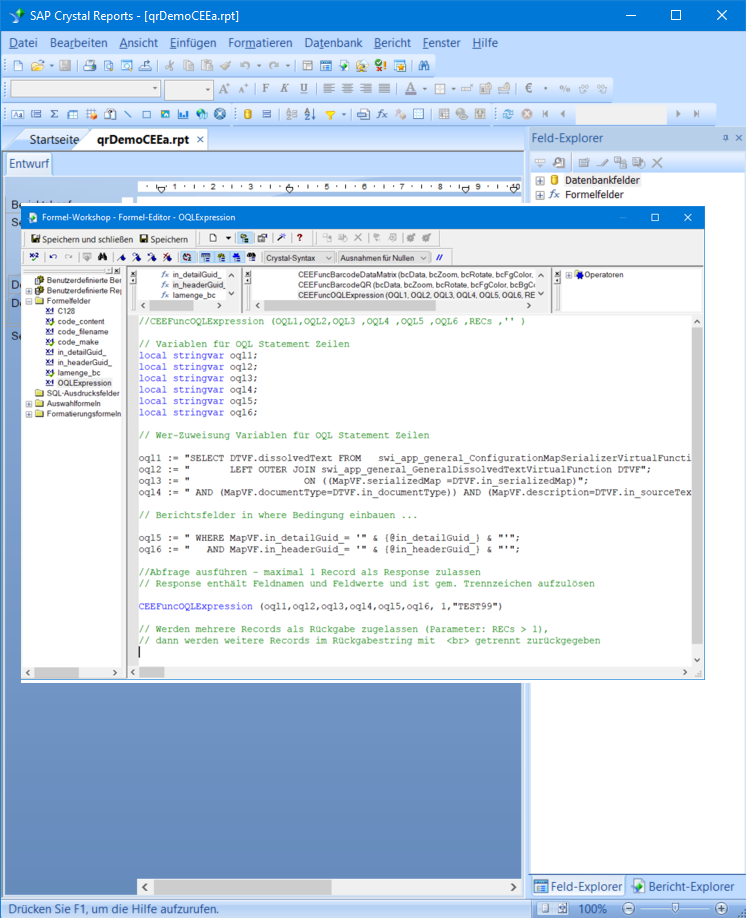The image size is (746, 918).
Task: Click binoculars search icon in Formula Editor
Action: click(102, 257)
